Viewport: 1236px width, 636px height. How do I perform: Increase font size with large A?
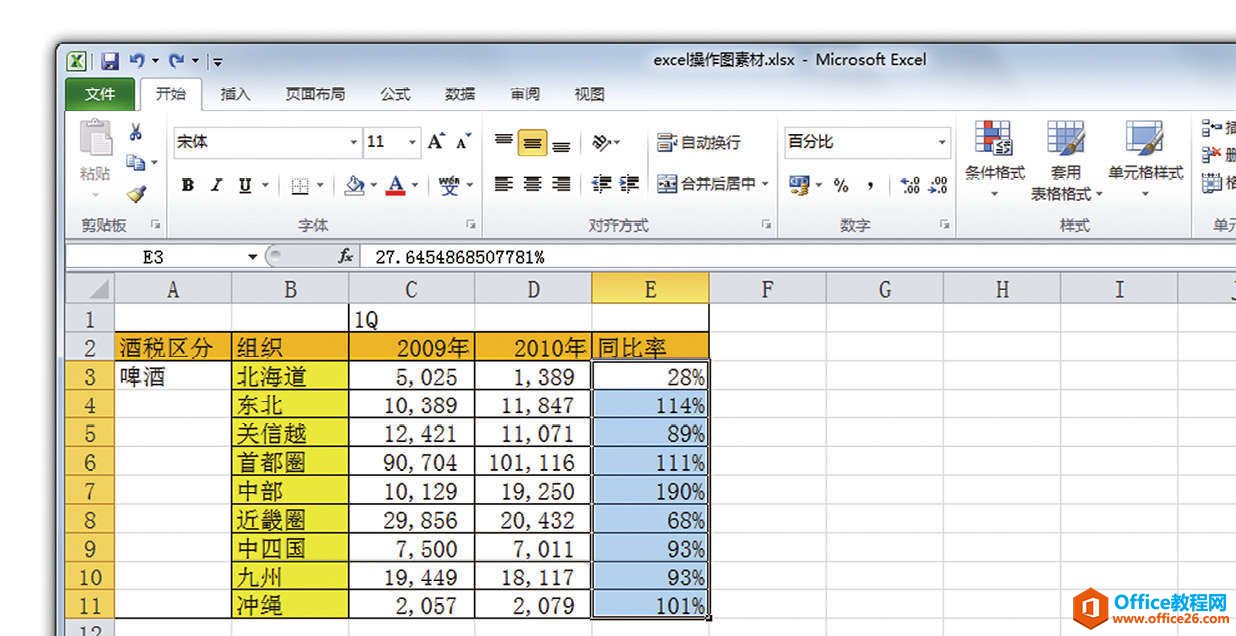(436, 142)
